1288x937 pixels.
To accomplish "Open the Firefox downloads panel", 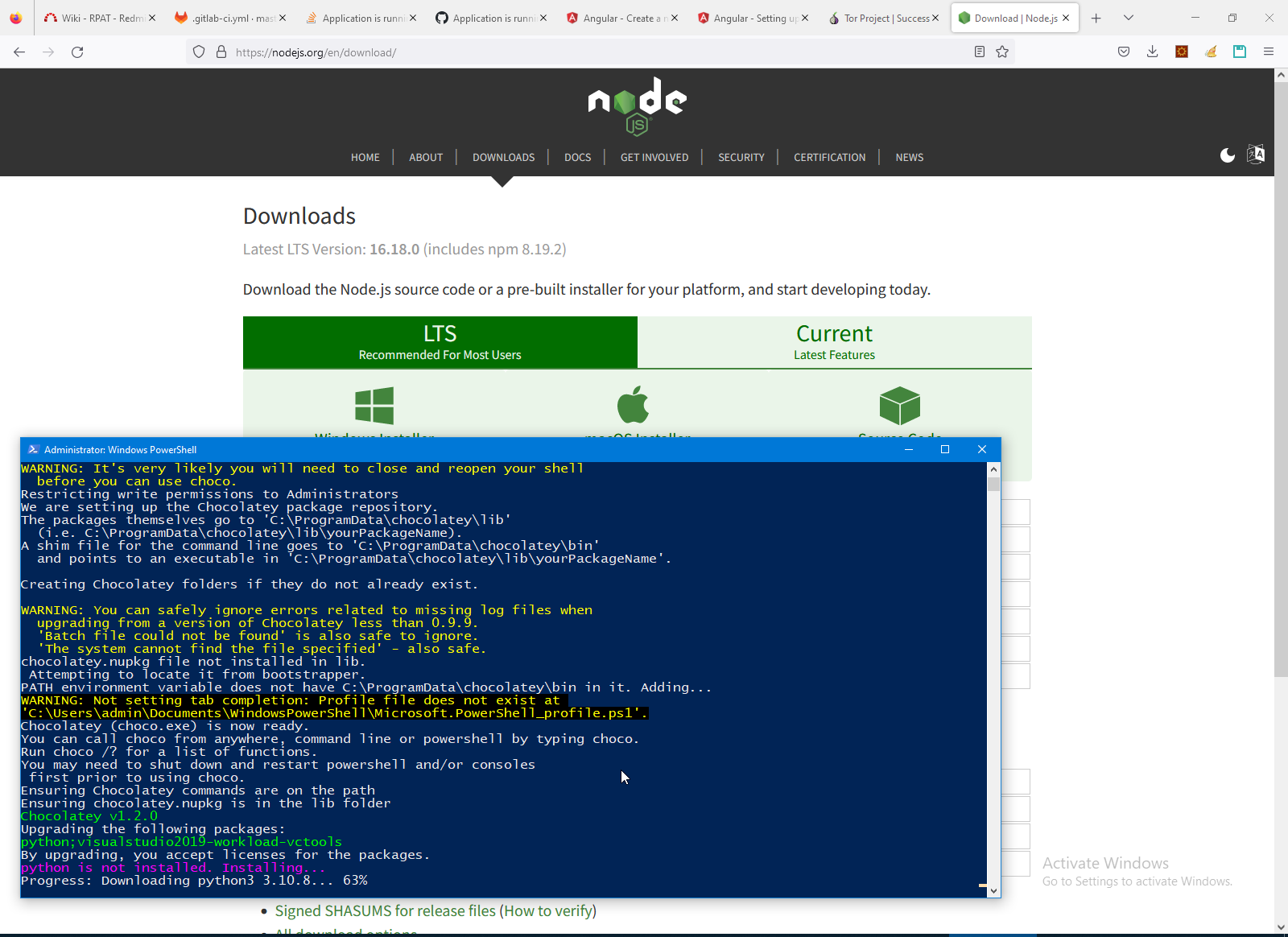I will click(1153, 52).
